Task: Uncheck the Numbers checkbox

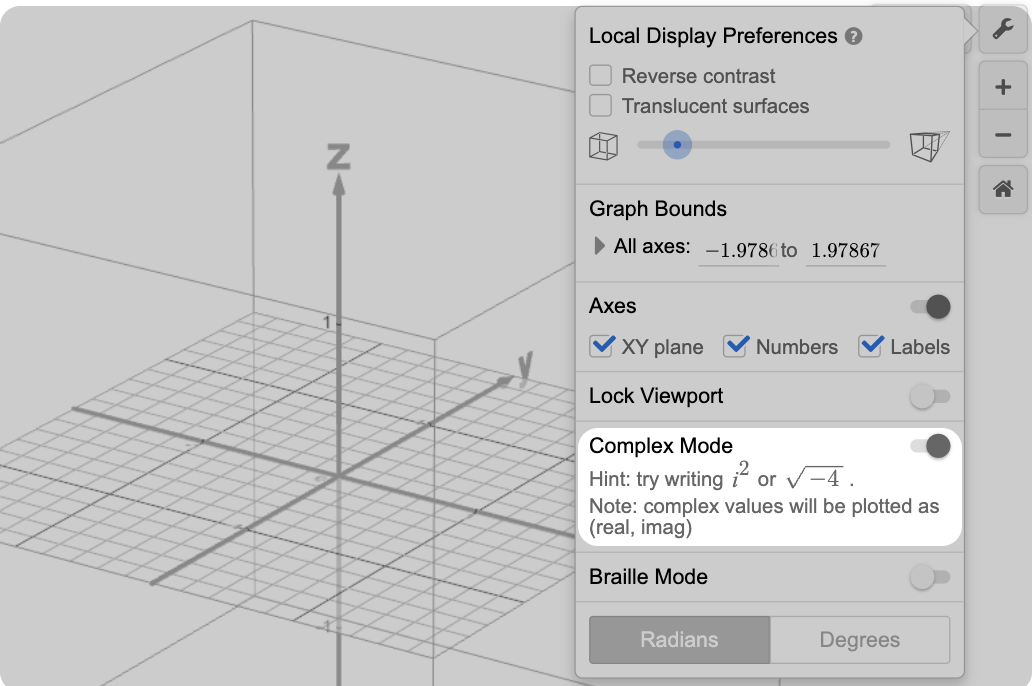Action: [x=737, y=346]
